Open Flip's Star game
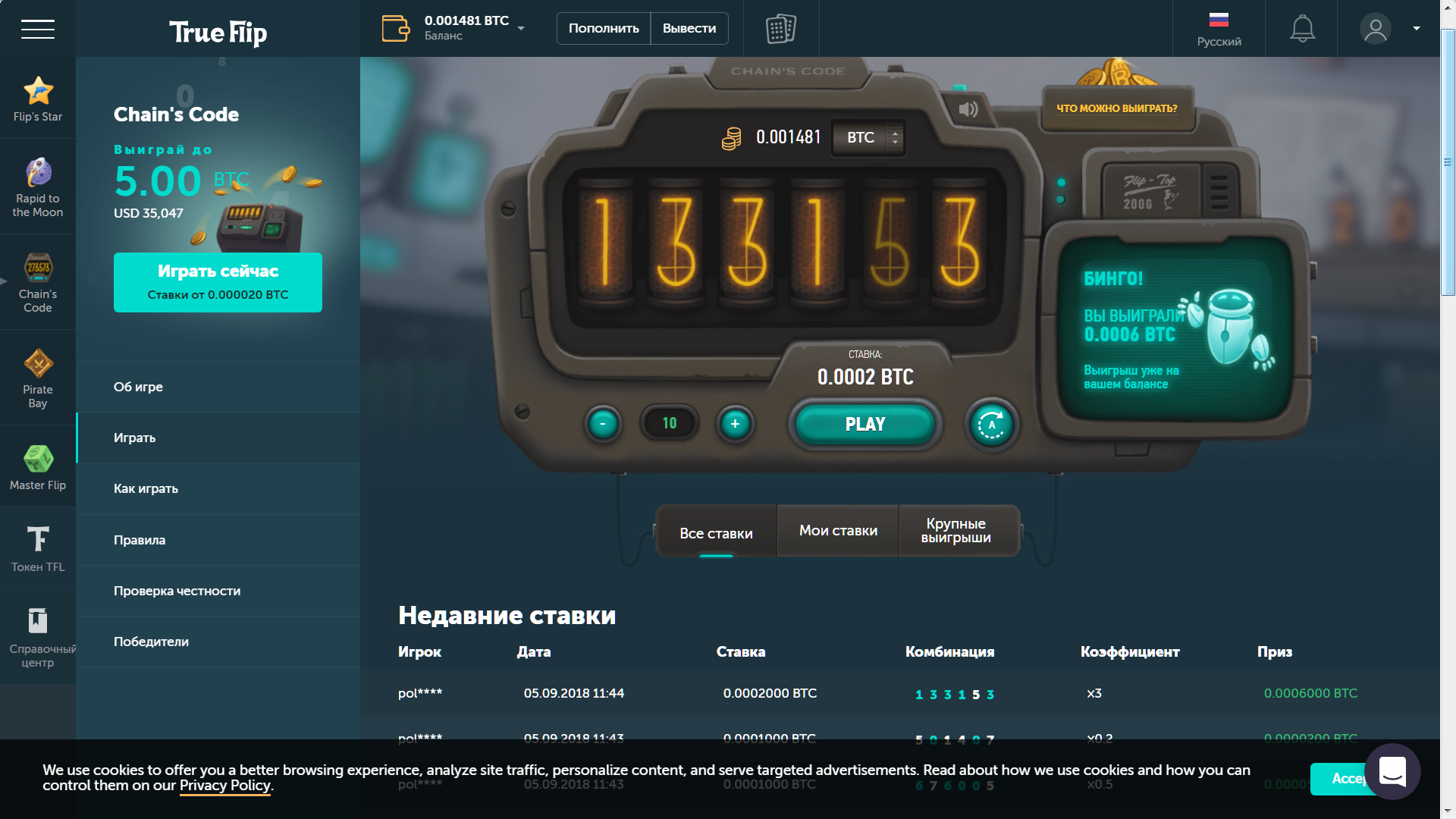 [38, 99]
